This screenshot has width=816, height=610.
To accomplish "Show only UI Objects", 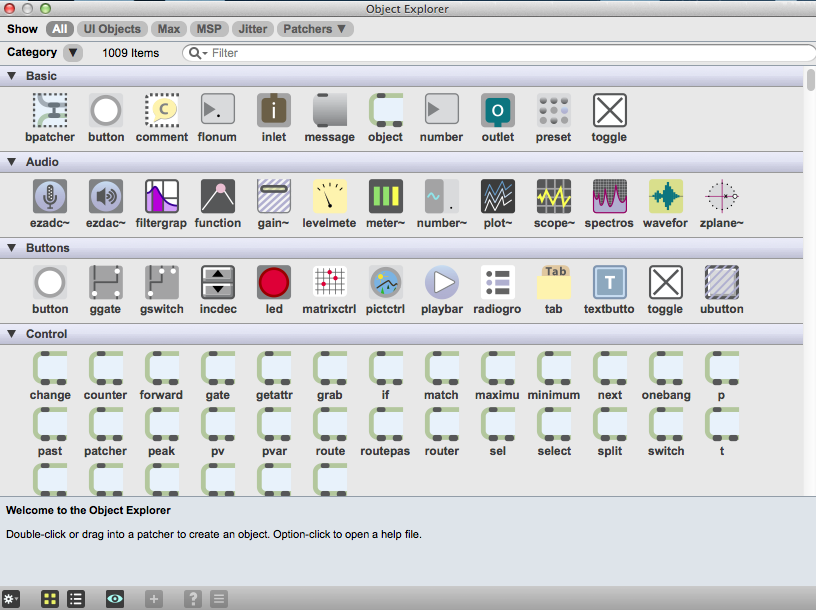I will point(112,29).
